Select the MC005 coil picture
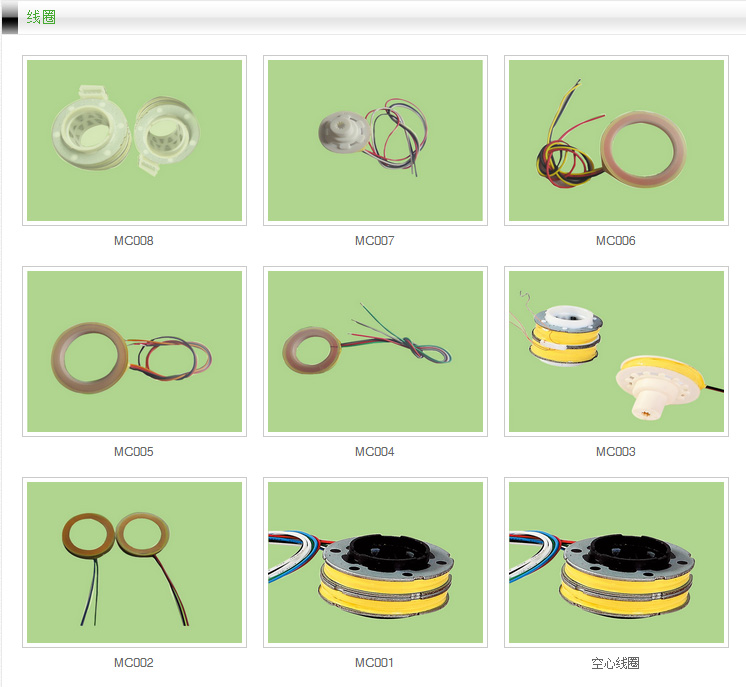Image resolution: width=746 pixels, height=687 pixels. pyautogui.click(x=134, y=351)
